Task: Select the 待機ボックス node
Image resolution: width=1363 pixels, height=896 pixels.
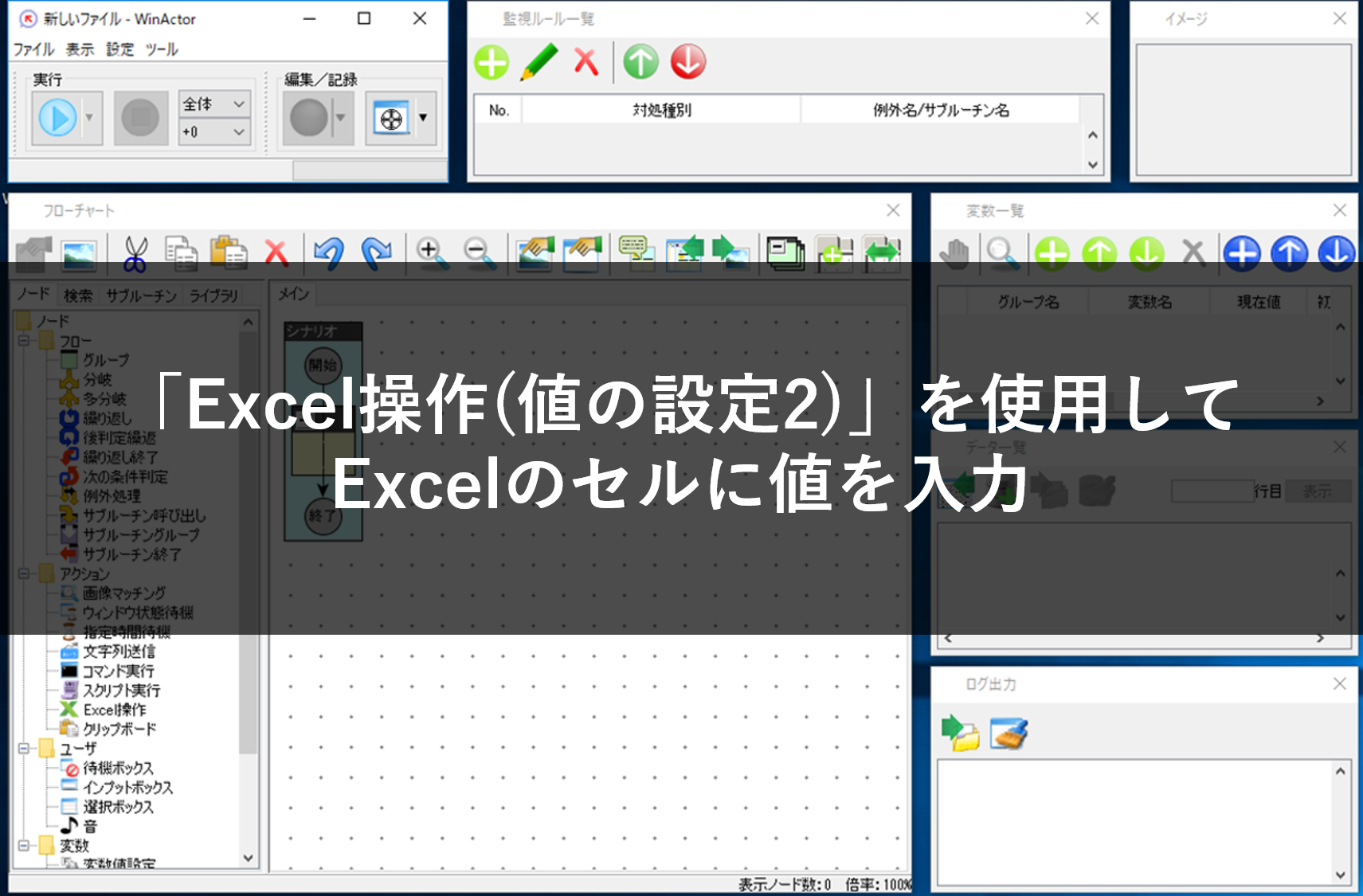Action: point(118,768)
